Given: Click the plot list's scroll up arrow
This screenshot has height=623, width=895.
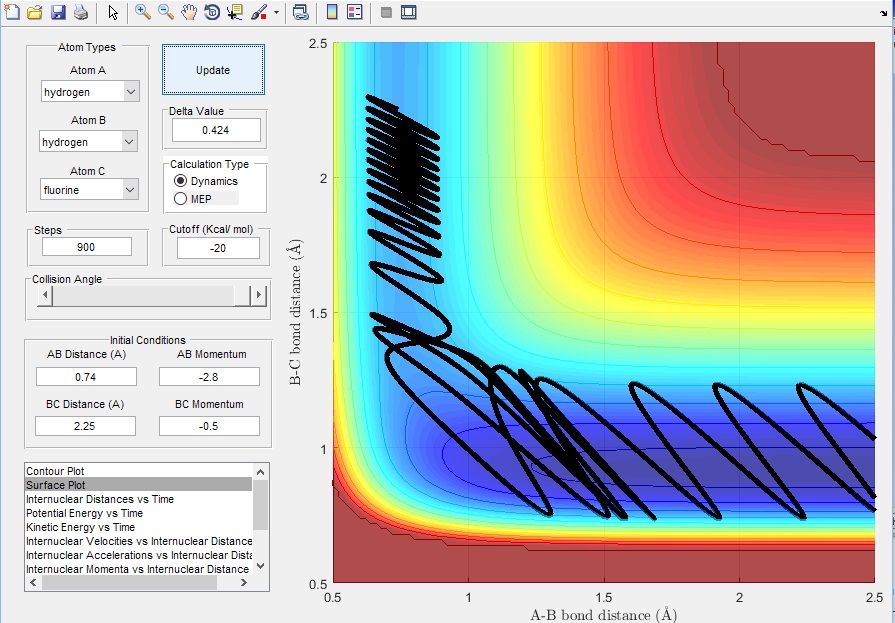Looking at the screenshot, I should (x=260, y=472).
